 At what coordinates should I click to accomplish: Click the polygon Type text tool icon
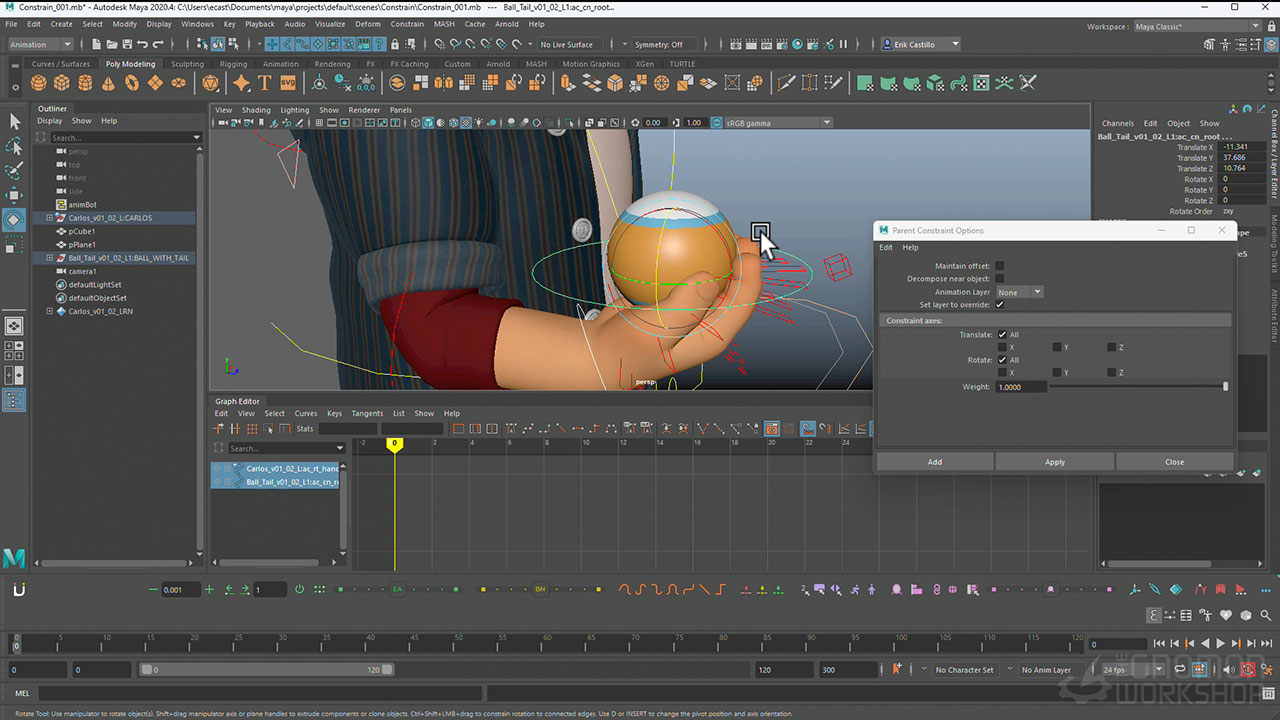click(x=265, y=83)
